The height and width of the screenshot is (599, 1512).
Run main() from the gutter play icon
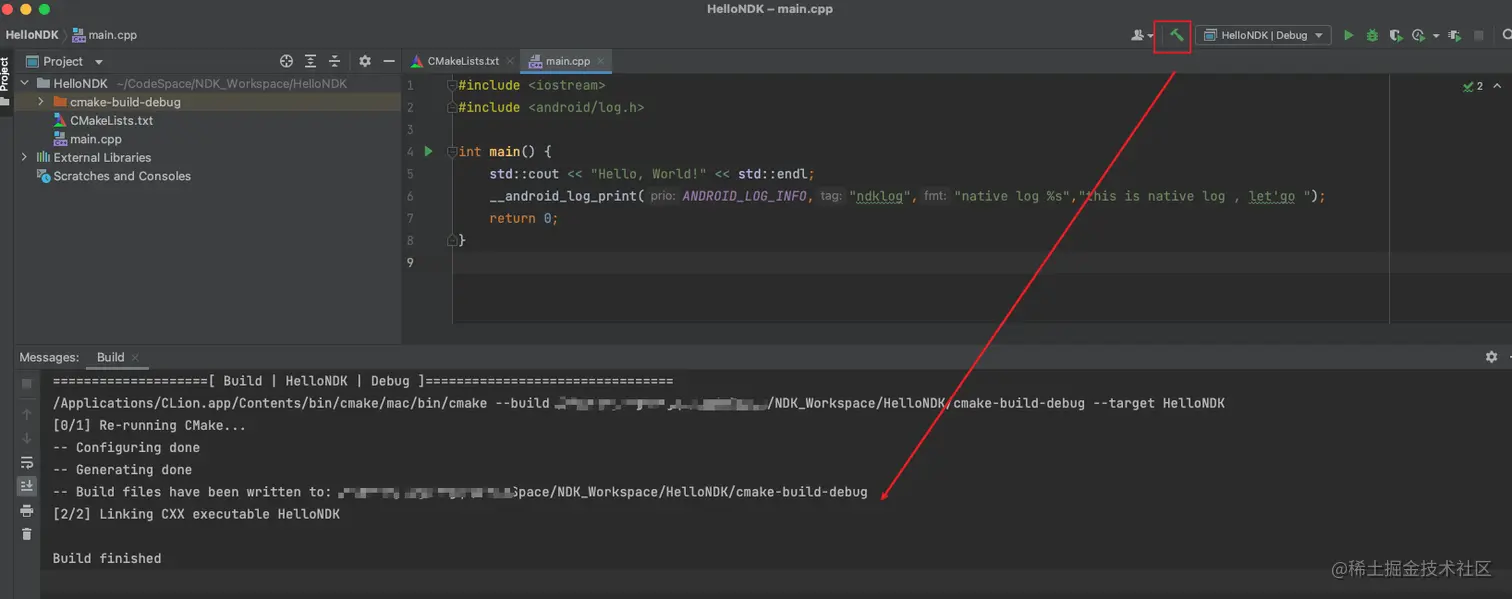pos(428,152)
